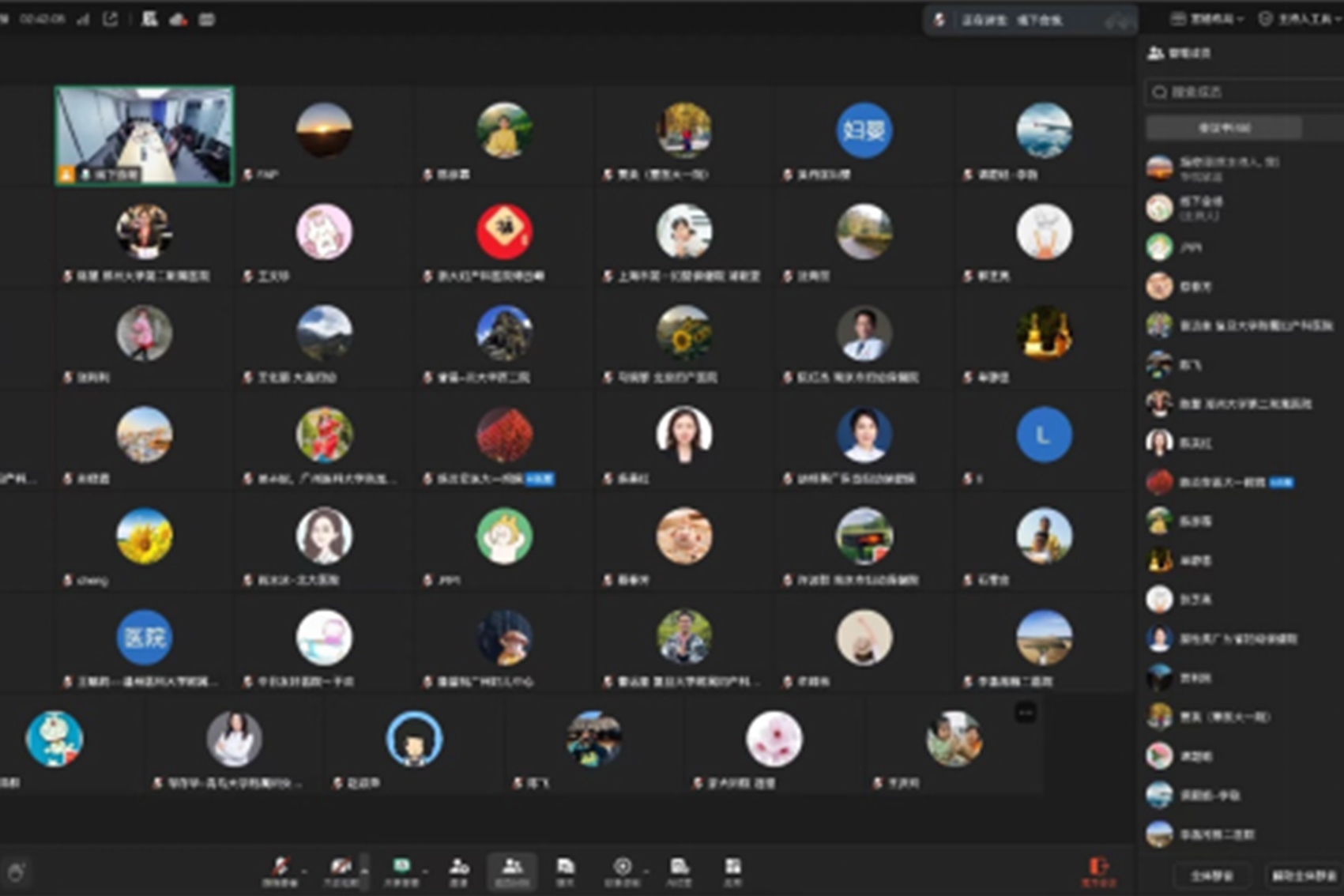The width and height of the screenshot is (1344, 896).
Task: Check the network signal strength icon
Action: point(83,19)
